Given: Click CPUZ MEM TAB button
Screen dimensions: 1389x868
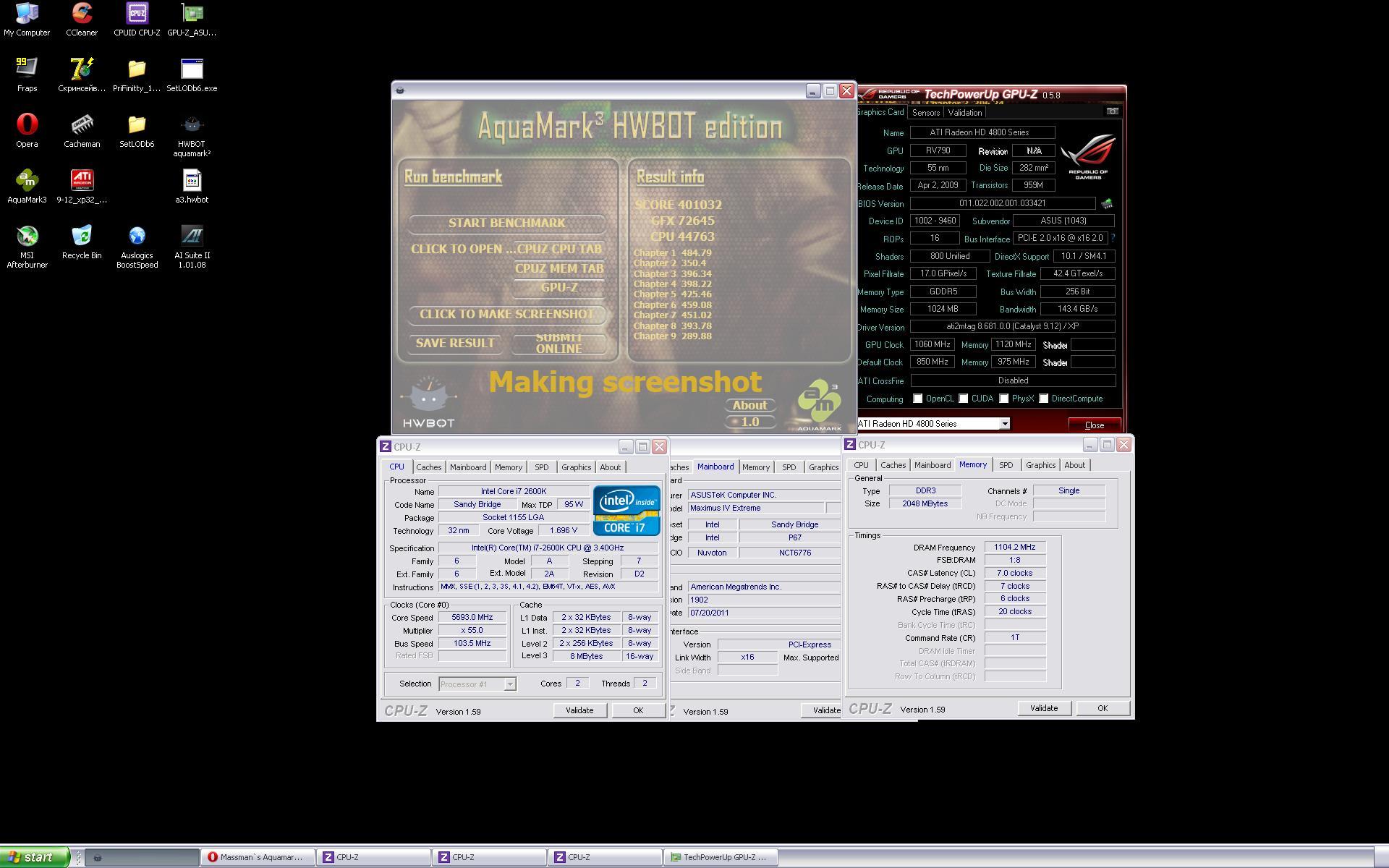Looking at the screenshot, I should [x=559, y=268].
